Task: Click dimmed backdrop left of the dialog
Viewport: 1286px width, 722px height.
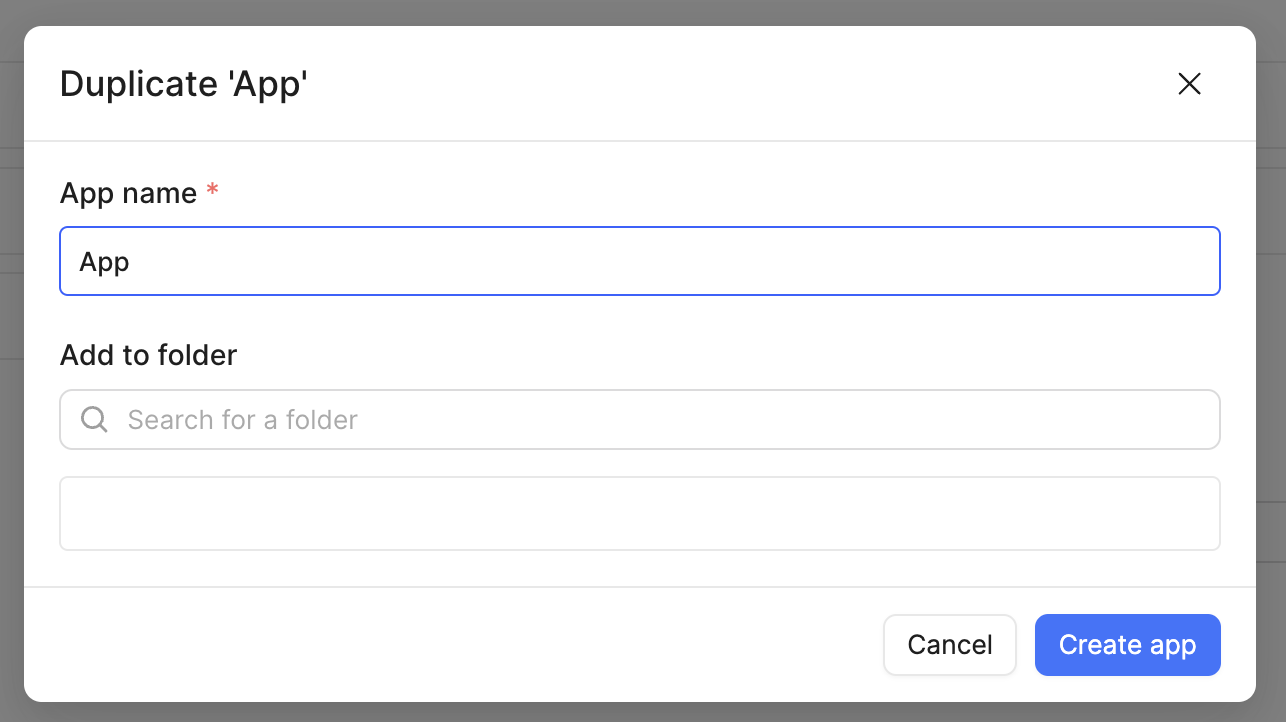Action: click(x=11, y=360)
